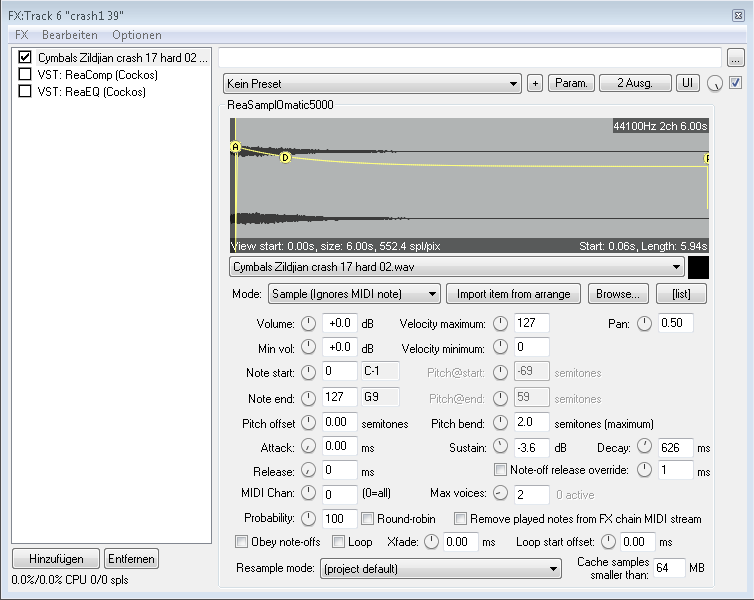The image size is (754, 600).
Task: Open the Resample mode dropdown
Action: point(440,569)
